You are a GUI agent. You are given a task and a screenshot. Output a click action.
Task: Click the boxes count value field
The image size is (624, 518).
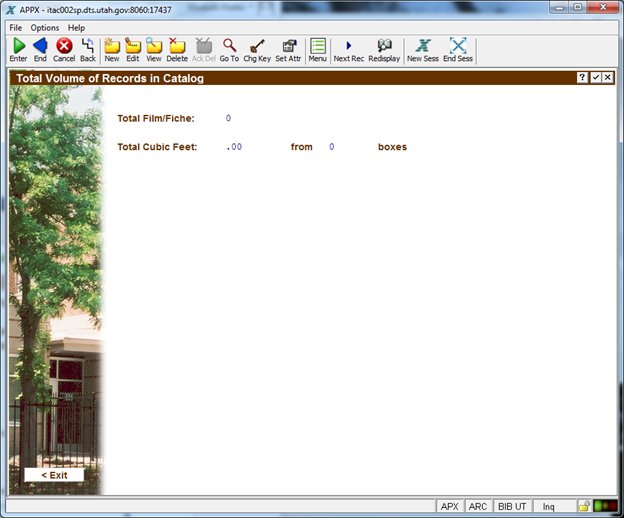point(332,147)
